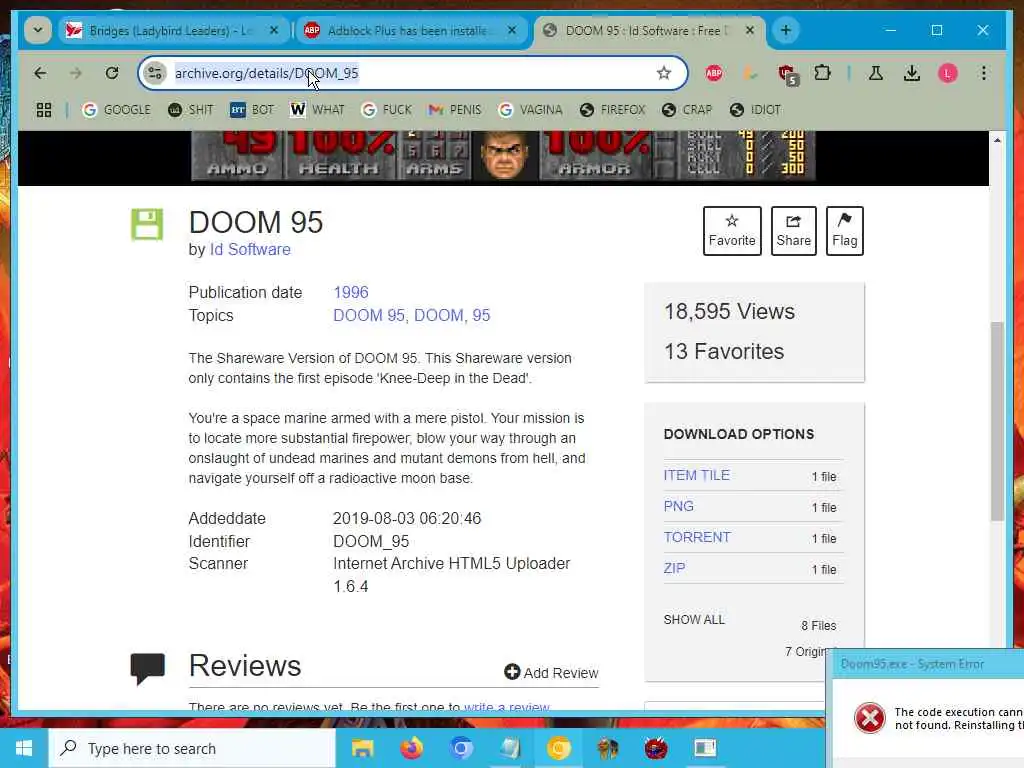Download the ITEM TILE file
1024x768 pixels.
coord(696,475)
